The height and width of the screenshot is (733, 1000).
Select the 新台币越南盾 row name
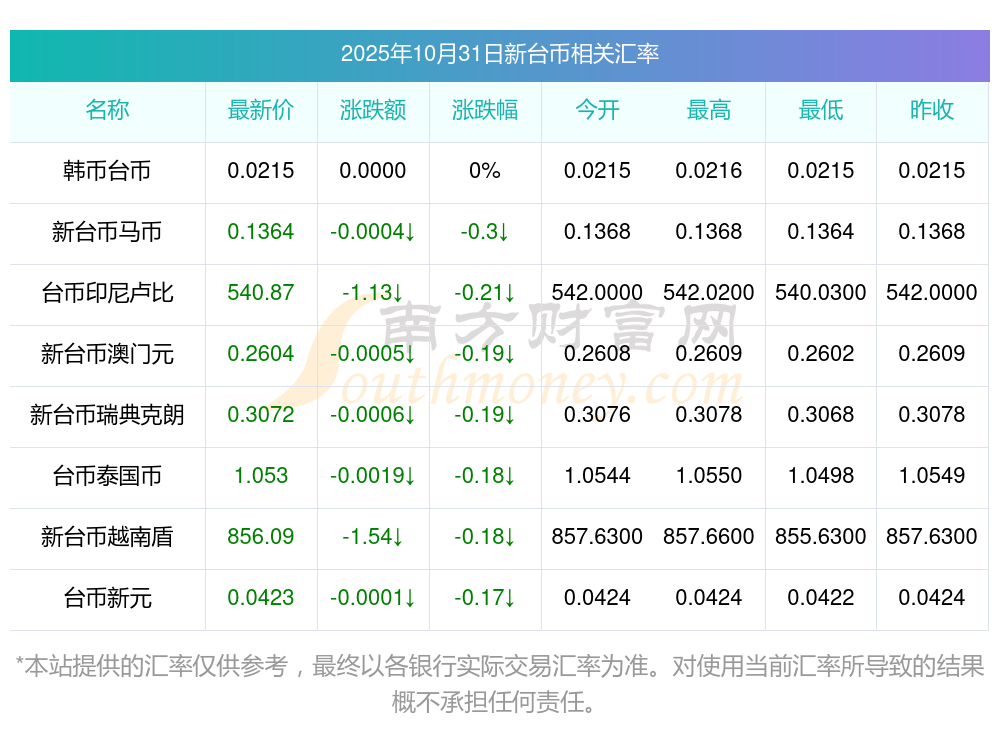(107, 537)
